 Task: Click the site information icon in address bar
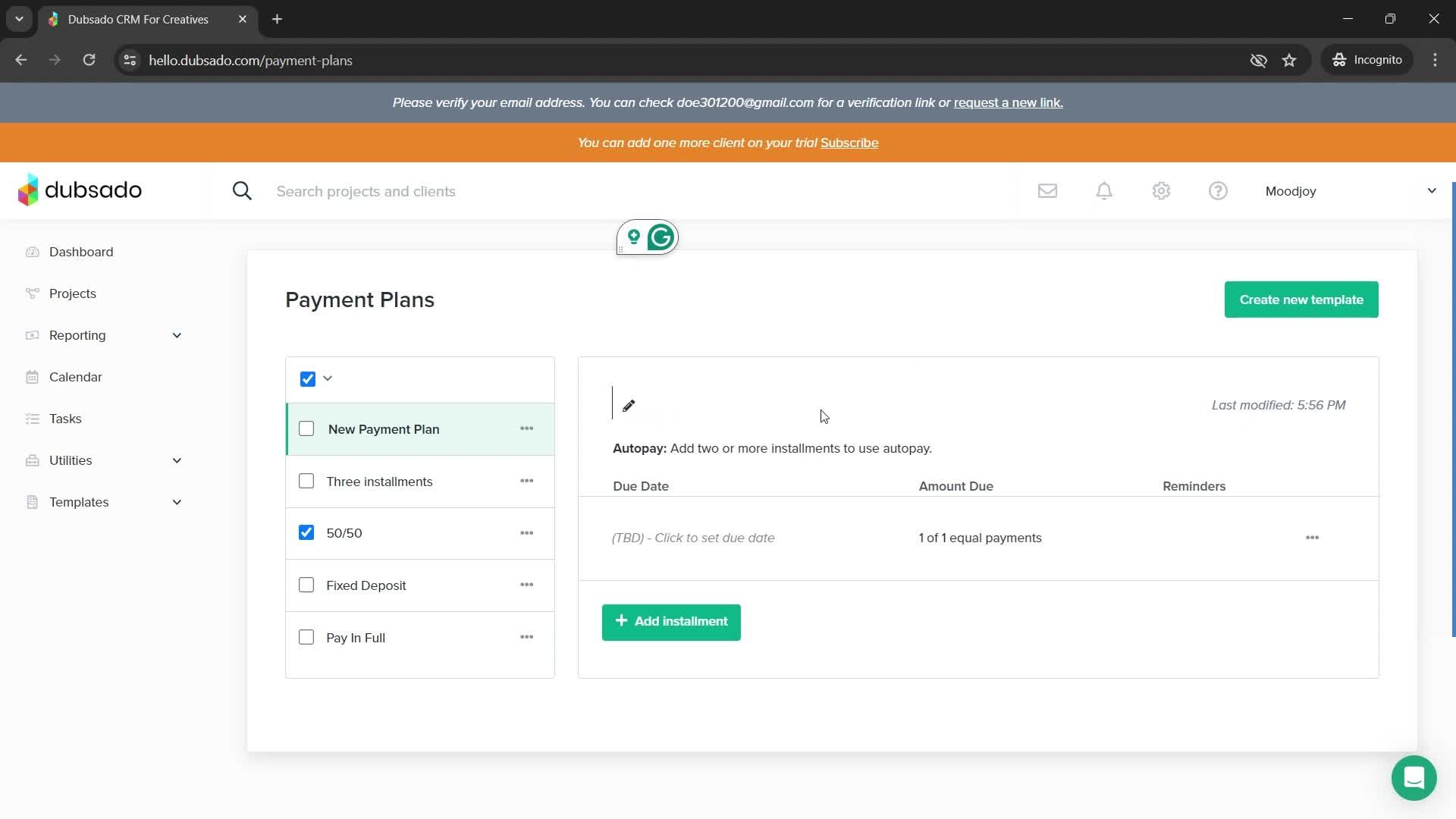(x=130, y=60)
